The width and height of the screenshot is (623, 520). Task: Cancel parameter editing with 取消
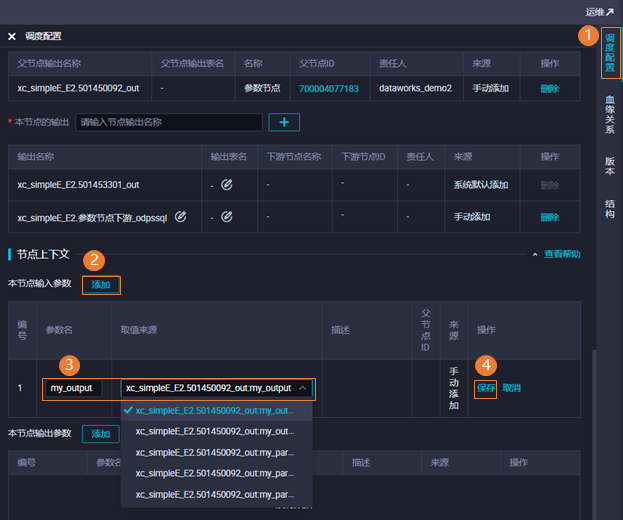[511, 388]
